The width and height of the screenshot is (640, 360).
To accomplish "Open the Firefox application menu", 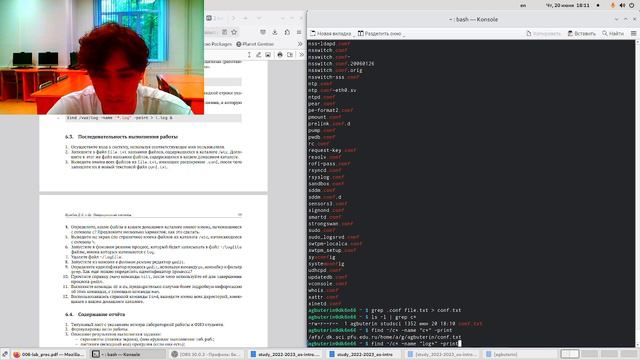I will [x=299, y=32].
